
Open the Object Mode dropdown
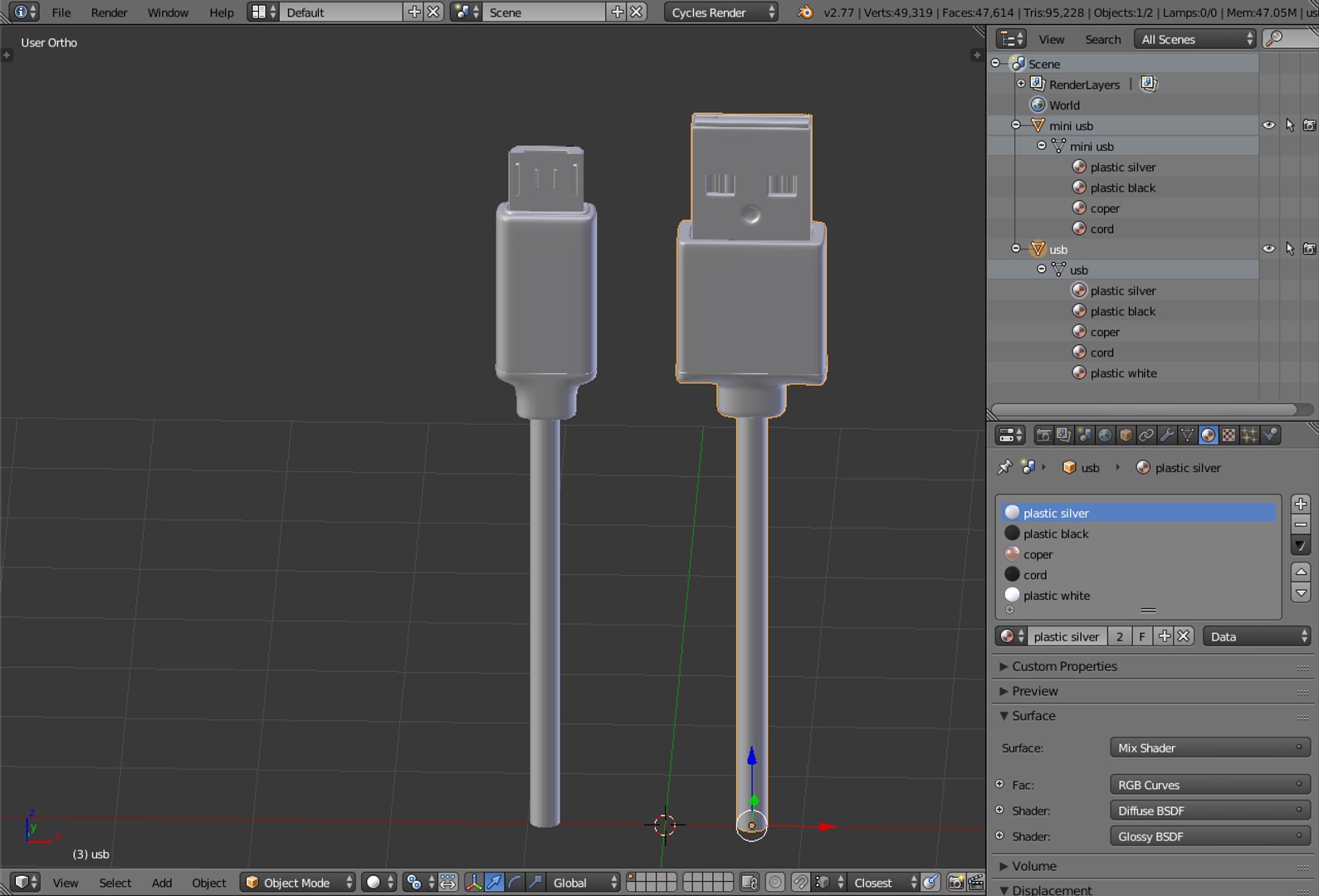click(x=298, y=882)
